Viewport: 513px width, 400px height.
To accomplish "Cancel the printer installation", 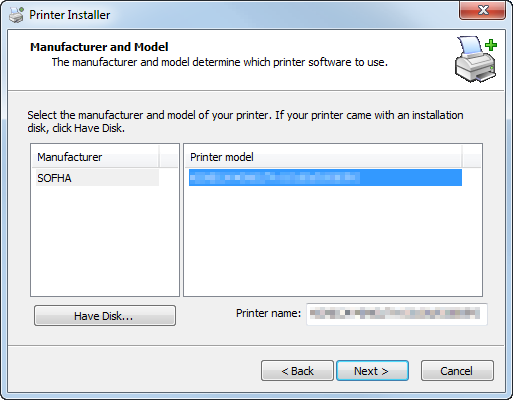I will pos(457,371).
